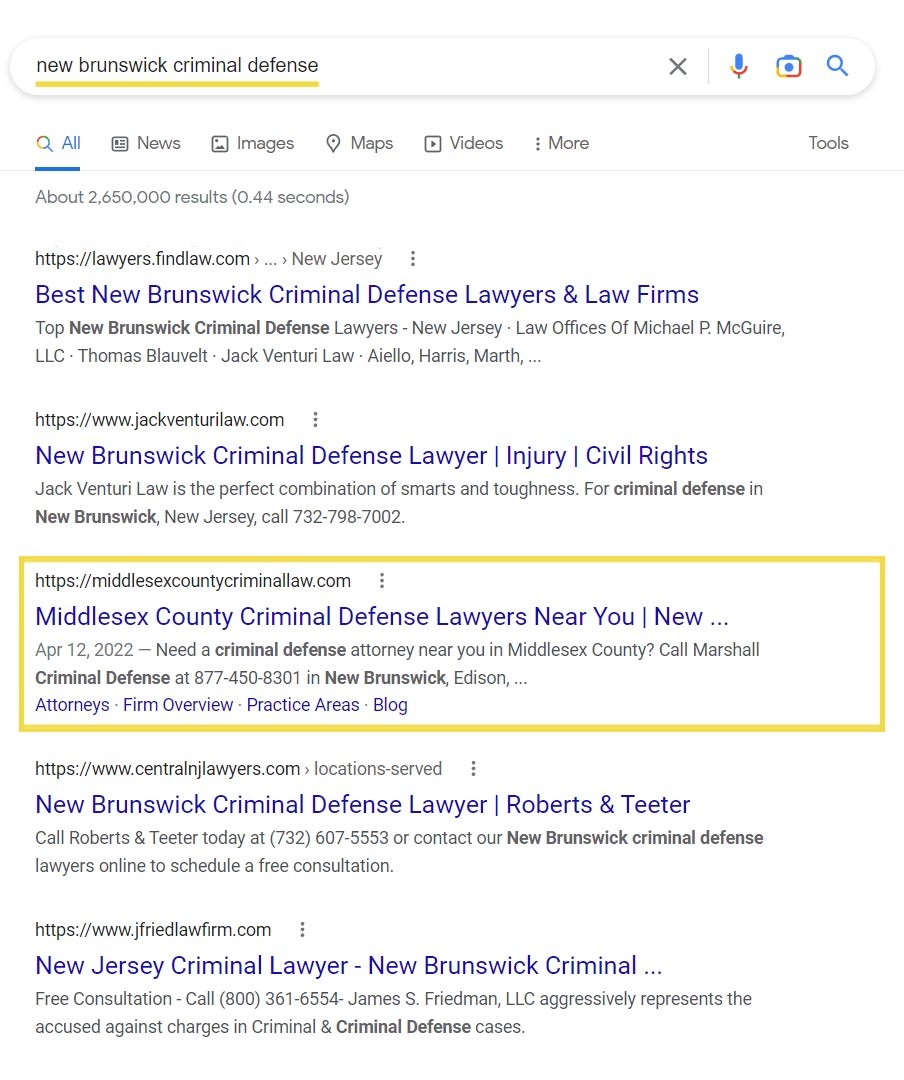Screen dimensions: 904x1080
Task: Expand the More search filters menu
Action: 561,143
